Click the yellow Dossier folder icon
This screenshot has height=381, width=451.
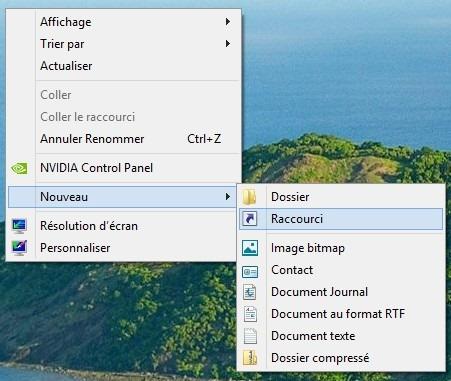(250, 197)
